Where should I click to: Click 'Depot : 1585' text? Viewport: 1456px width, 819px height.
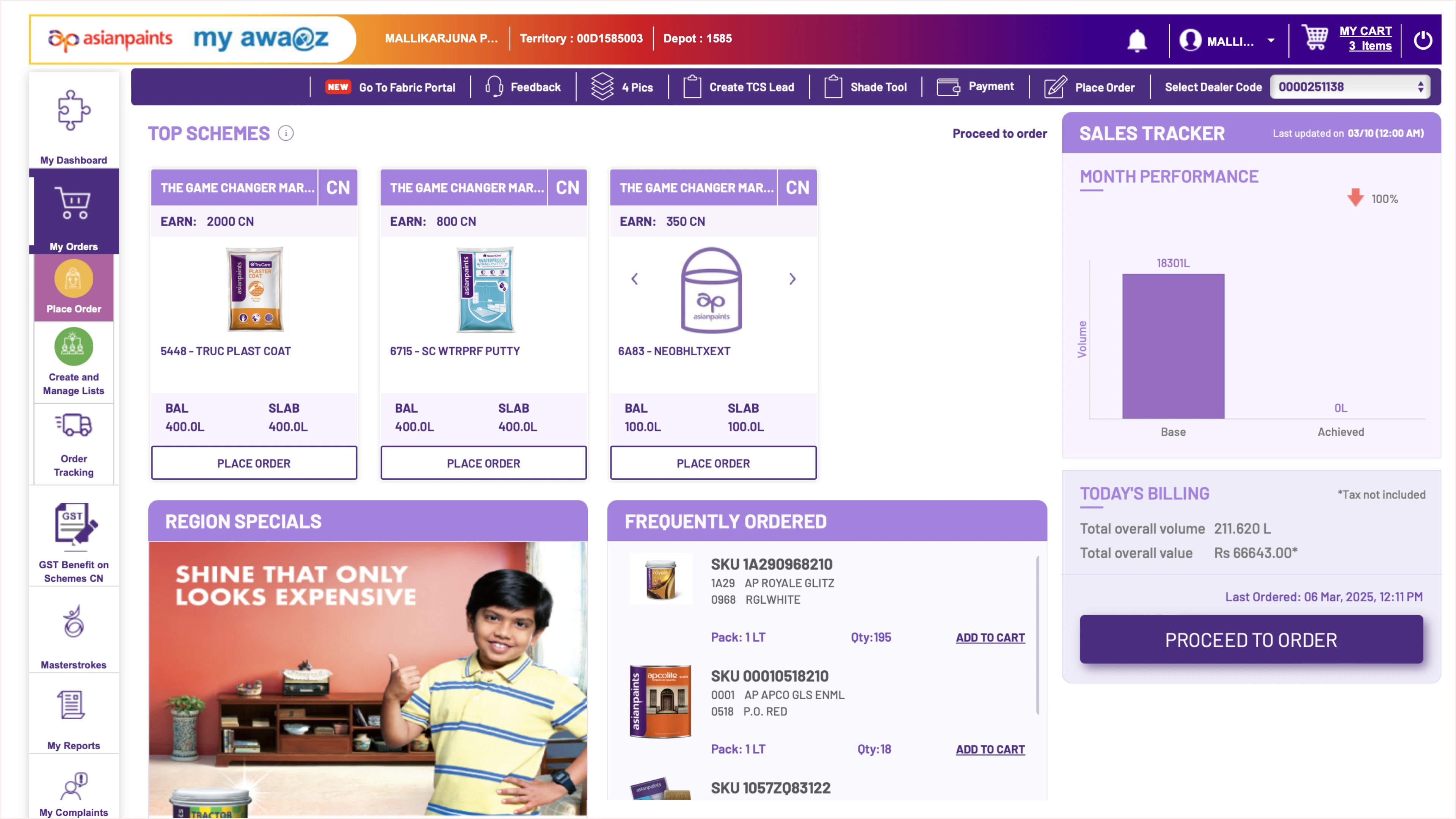[x=697, y=38]
